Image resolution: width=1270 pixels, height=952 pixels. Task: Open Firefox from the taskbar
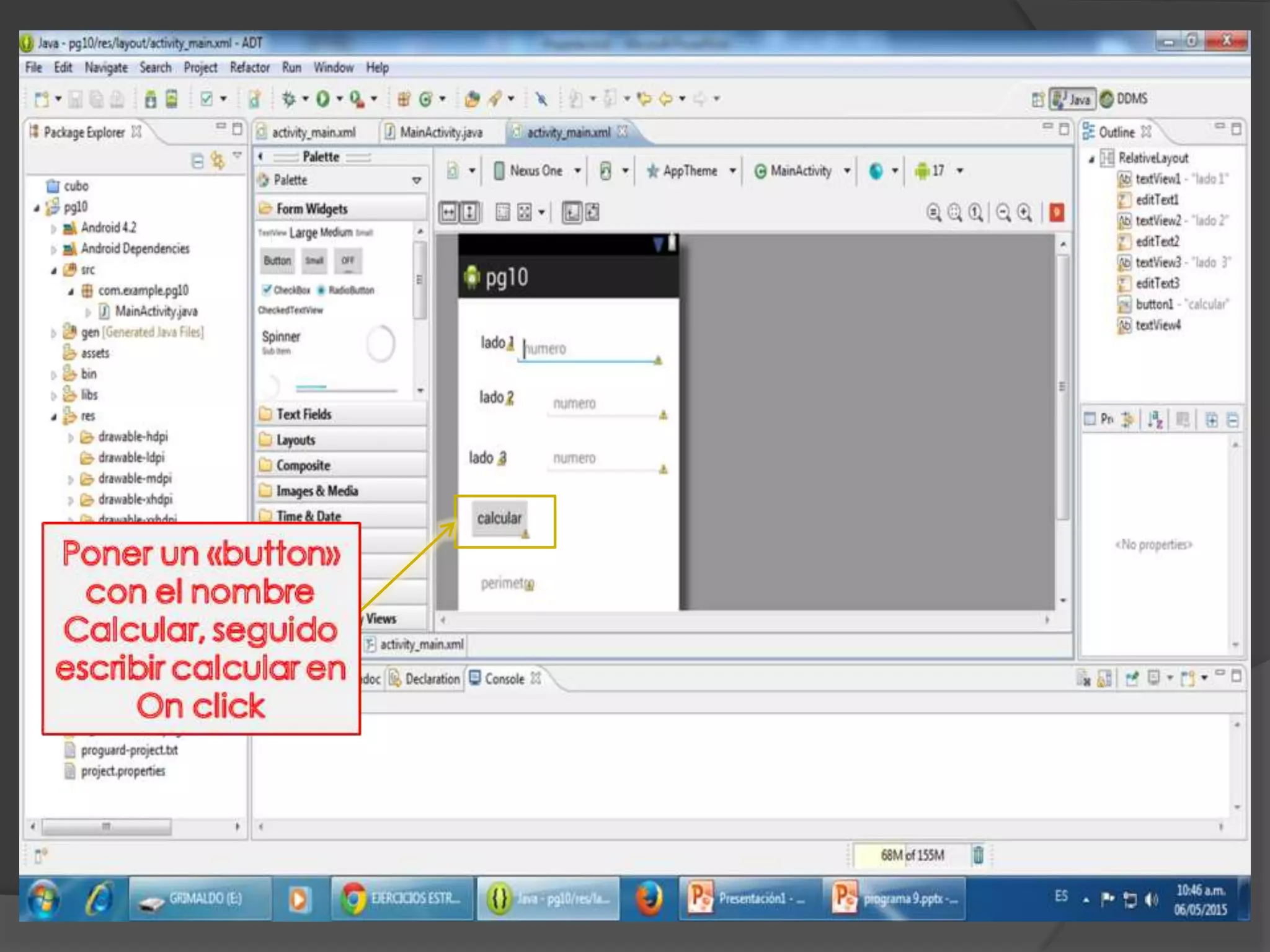pos(649,898)
